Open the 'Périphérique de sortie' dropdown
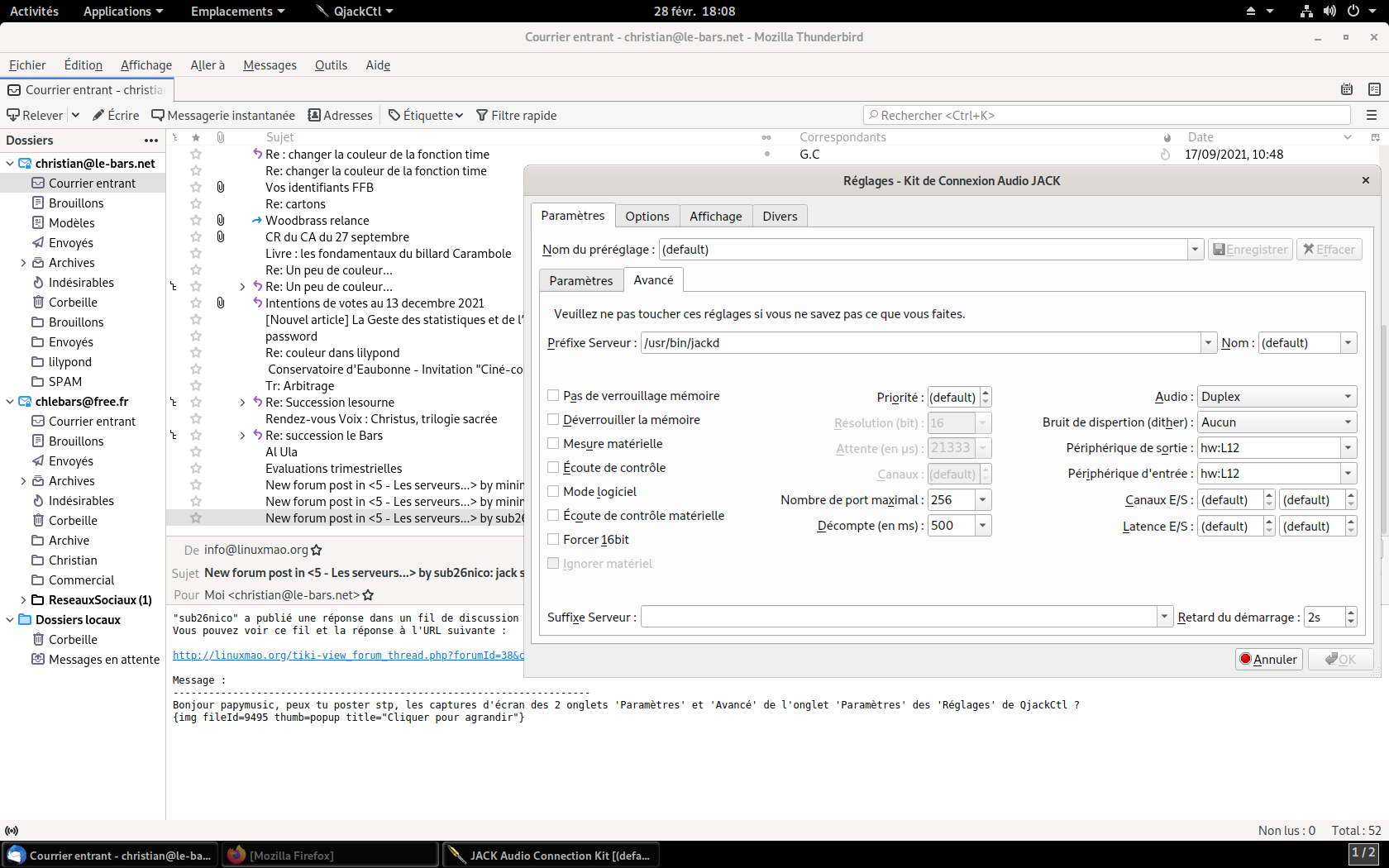1389x868 pixels. tap(1348, 448)
